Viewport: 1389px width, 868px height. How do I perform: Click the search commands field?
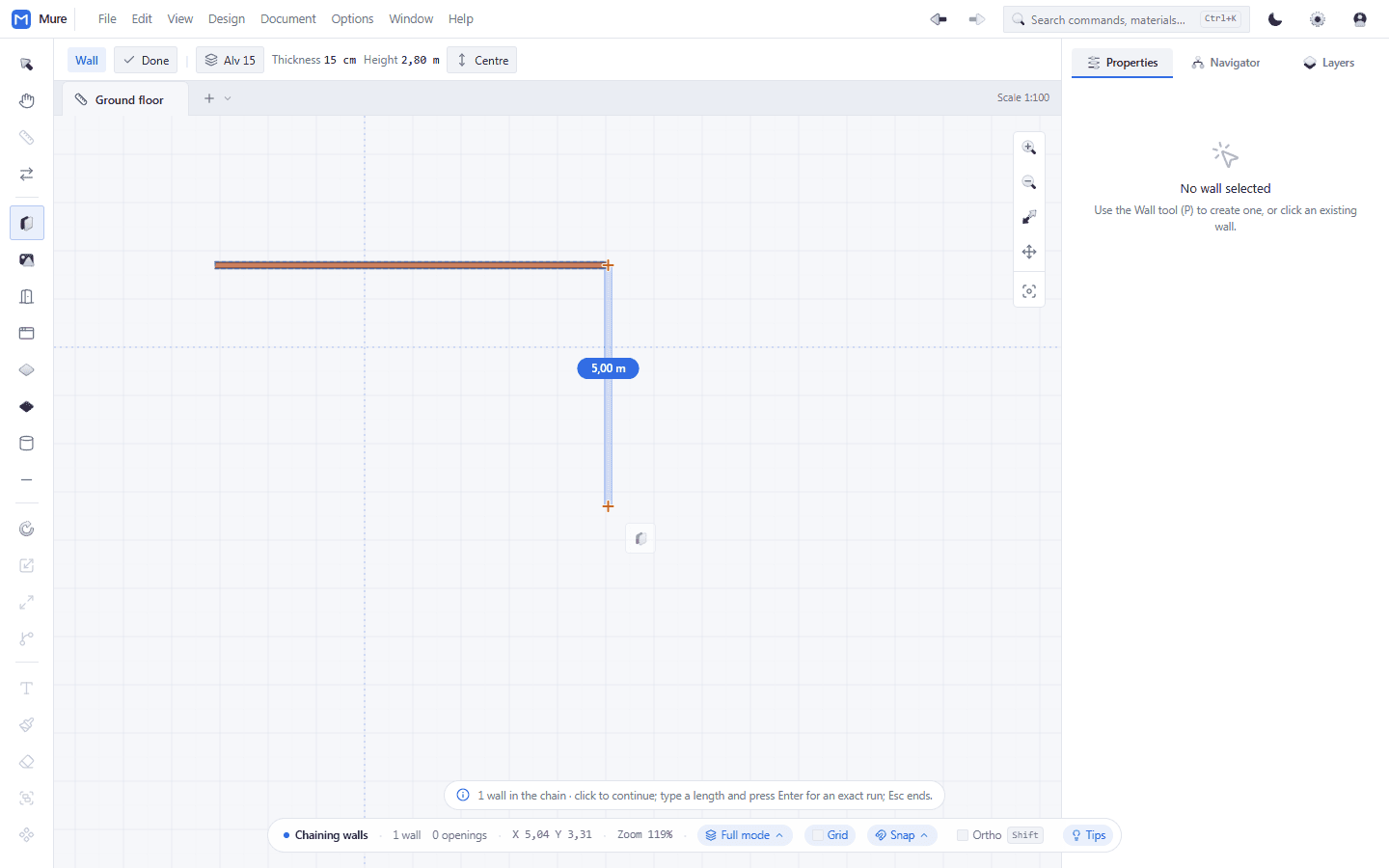[1126, 19]
